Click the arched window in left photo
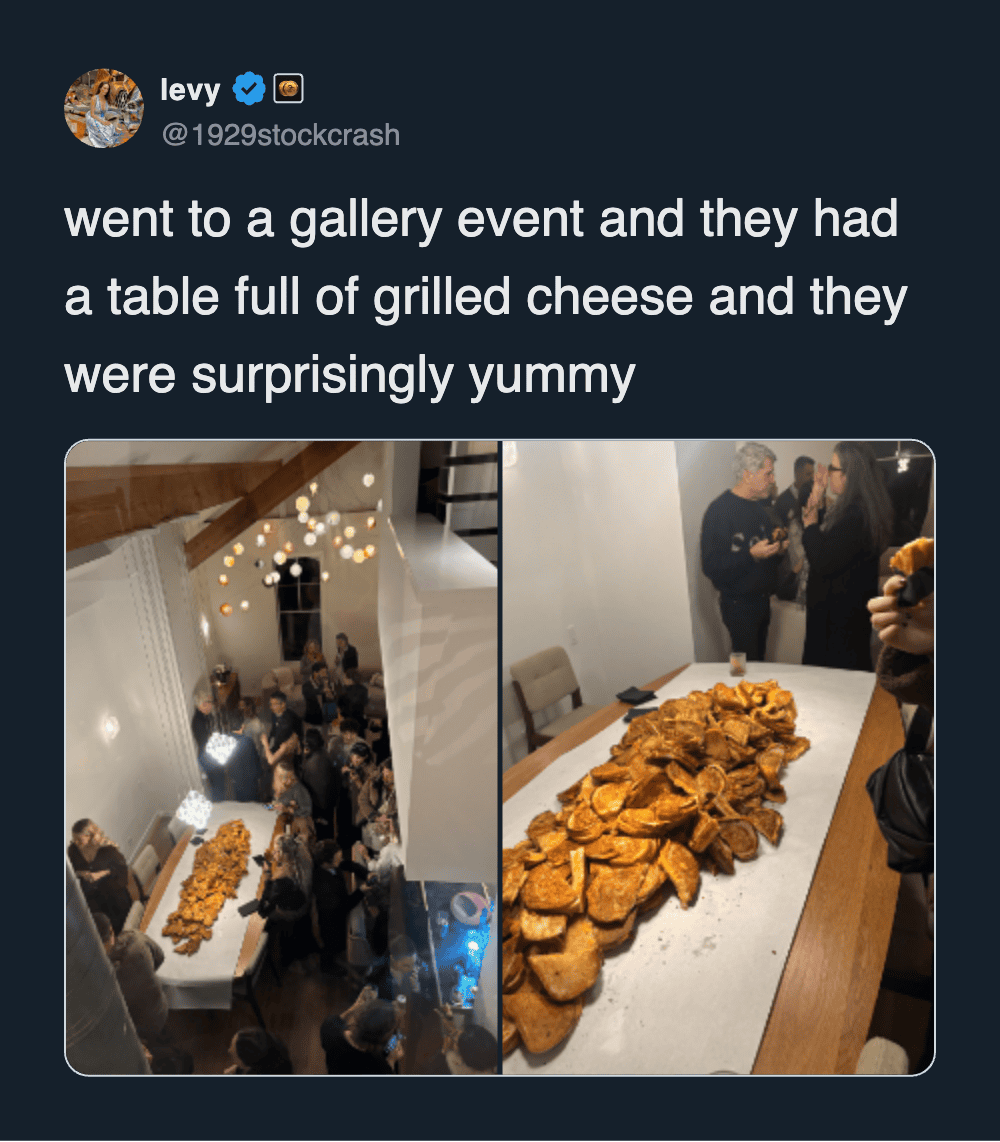The image size is (1000, 1142). pos(299,607)
